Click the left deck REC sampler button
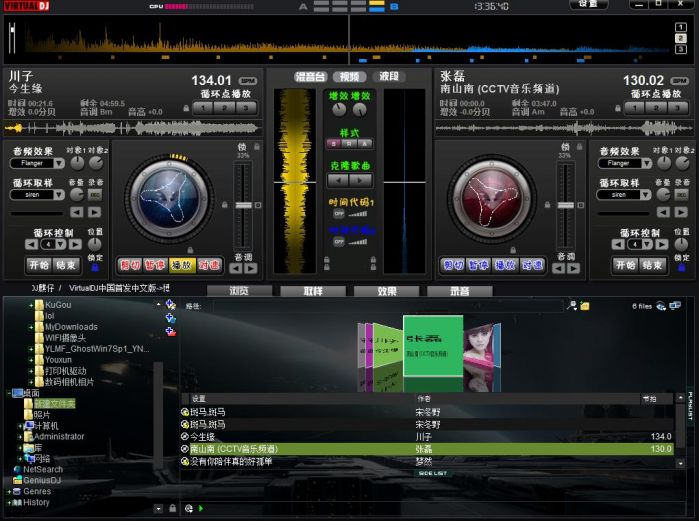 [95, 195]
